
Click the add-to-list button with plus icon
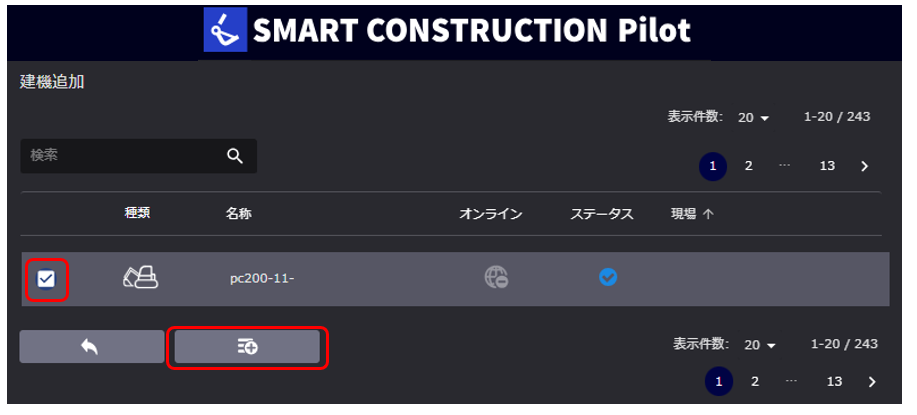247,347
